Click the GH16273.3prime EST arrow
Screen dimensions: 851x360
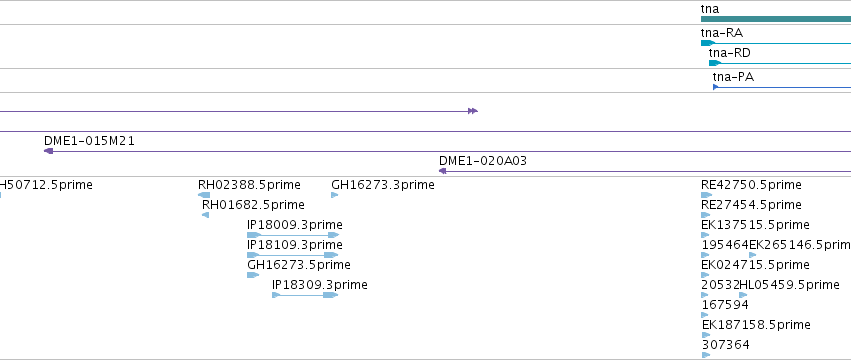click(334, 195)
